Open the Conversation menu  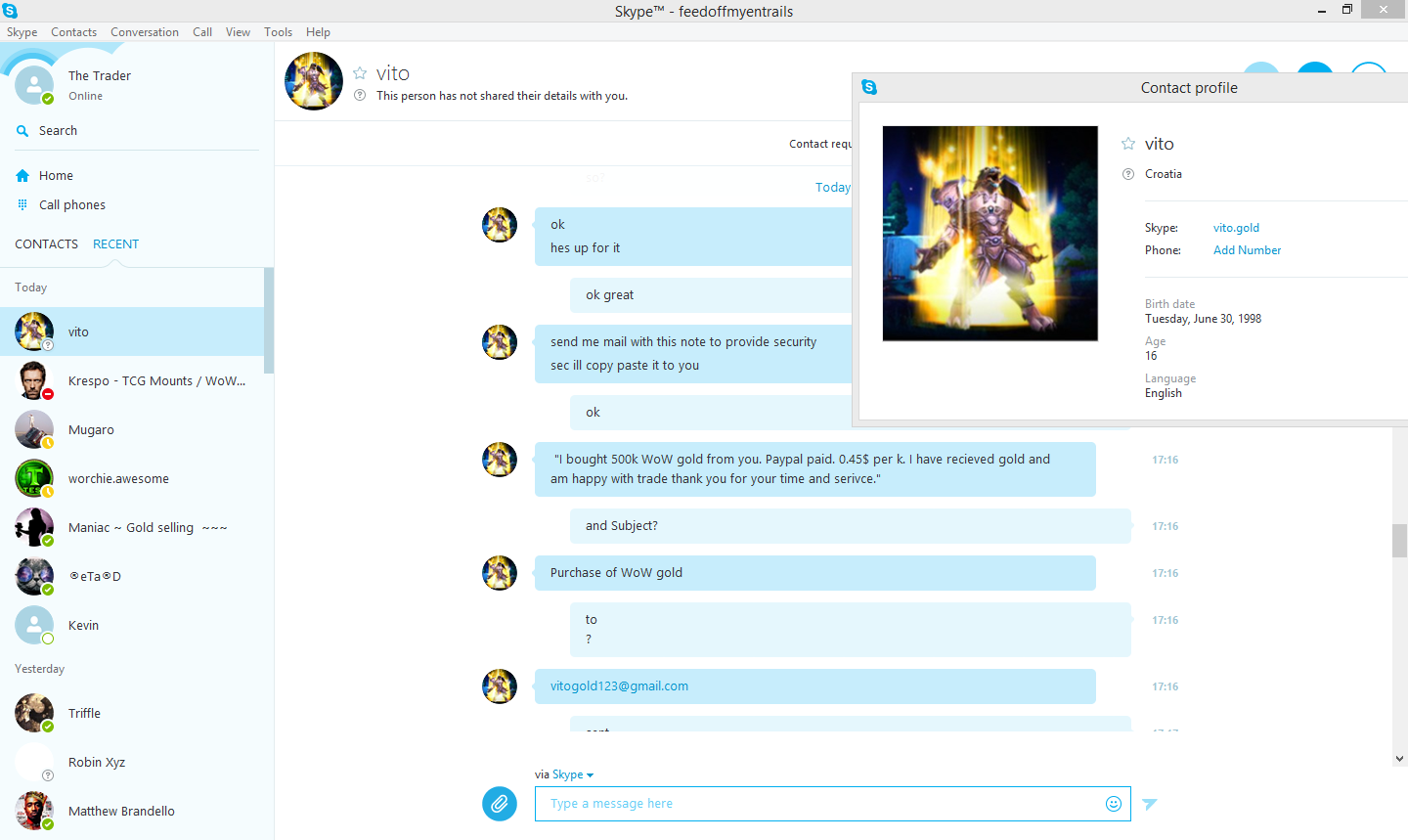(145, 32)
